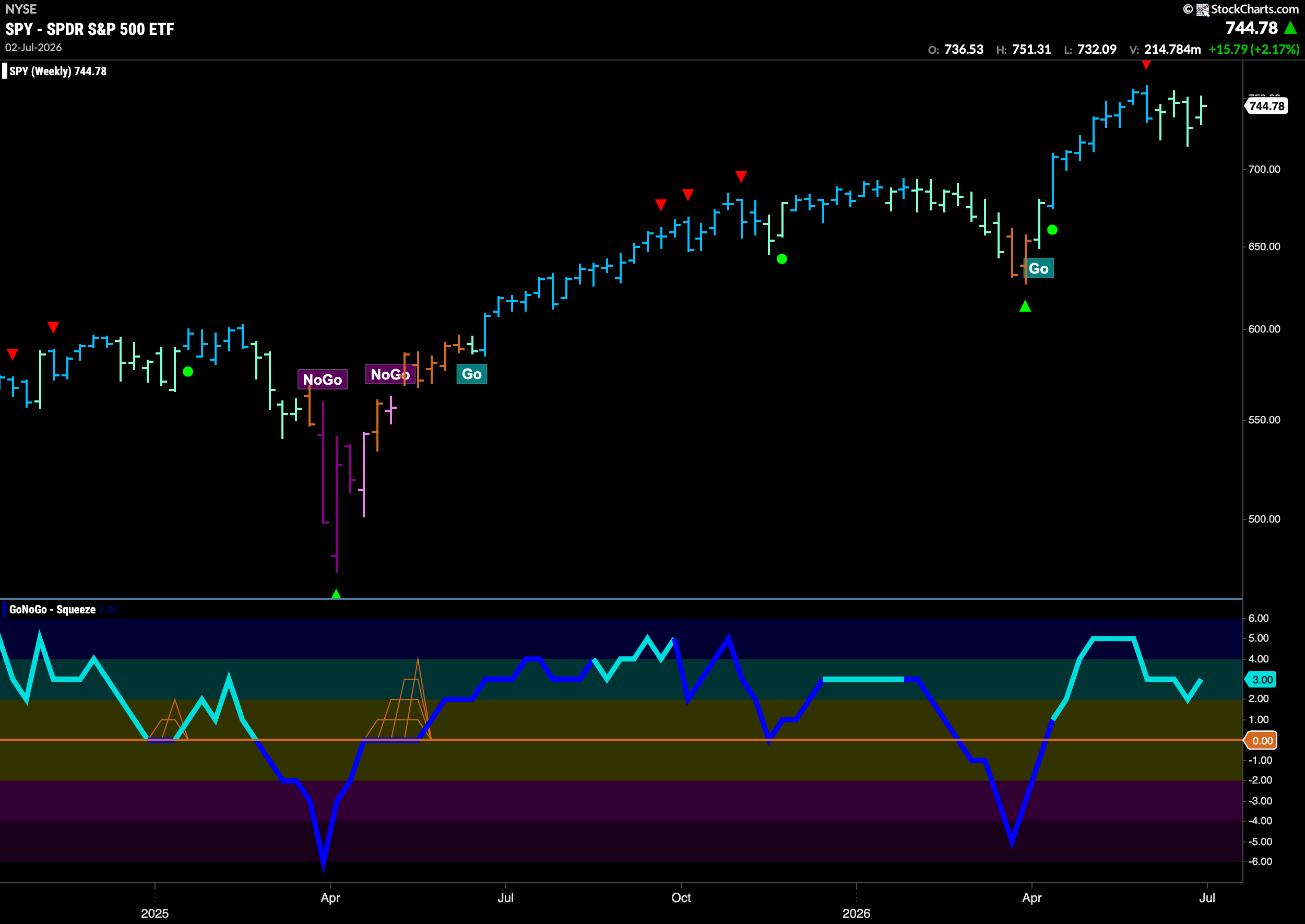Click the leftmost red triangle marker
Viewport: 1305px width, 924px height.
[x=13, y=354]
